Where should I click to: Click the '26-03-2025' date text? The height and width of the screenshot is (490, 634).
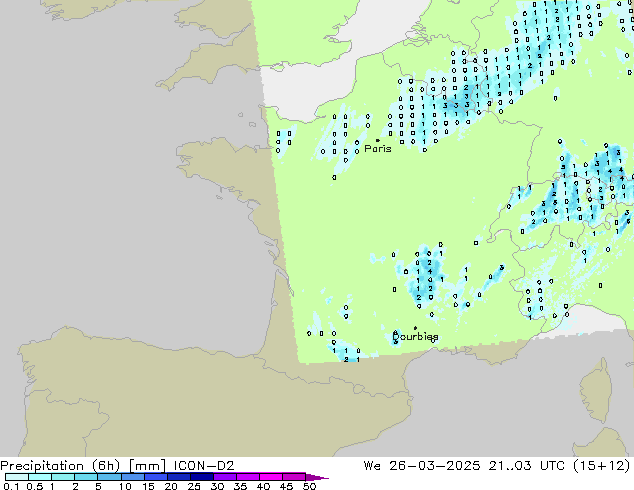(435, 466)
